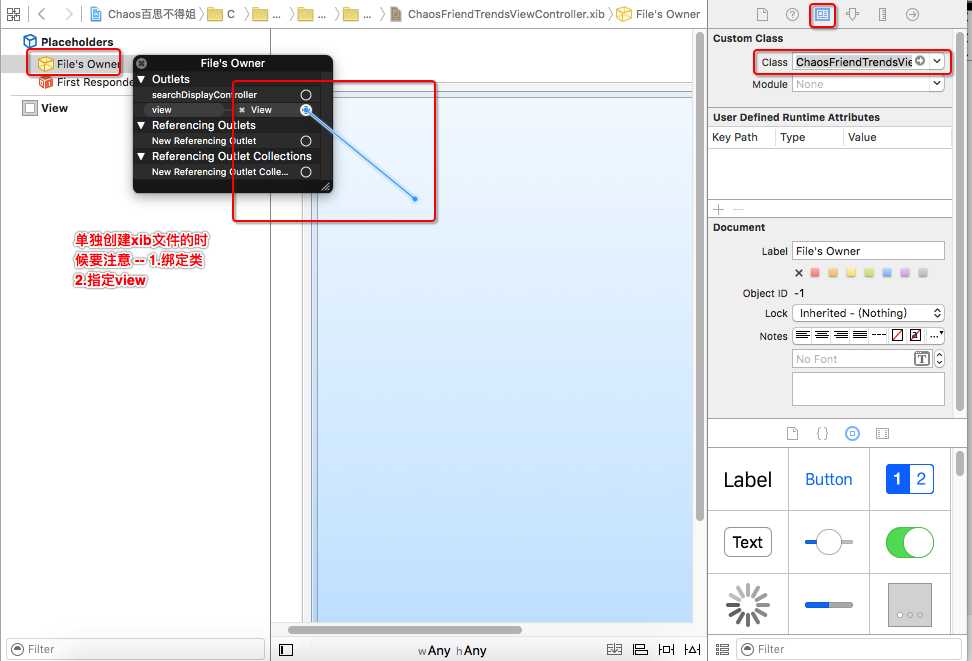Justify notes text
The height and width of the screenshot is (661, 972).
[x=860, y=335]
